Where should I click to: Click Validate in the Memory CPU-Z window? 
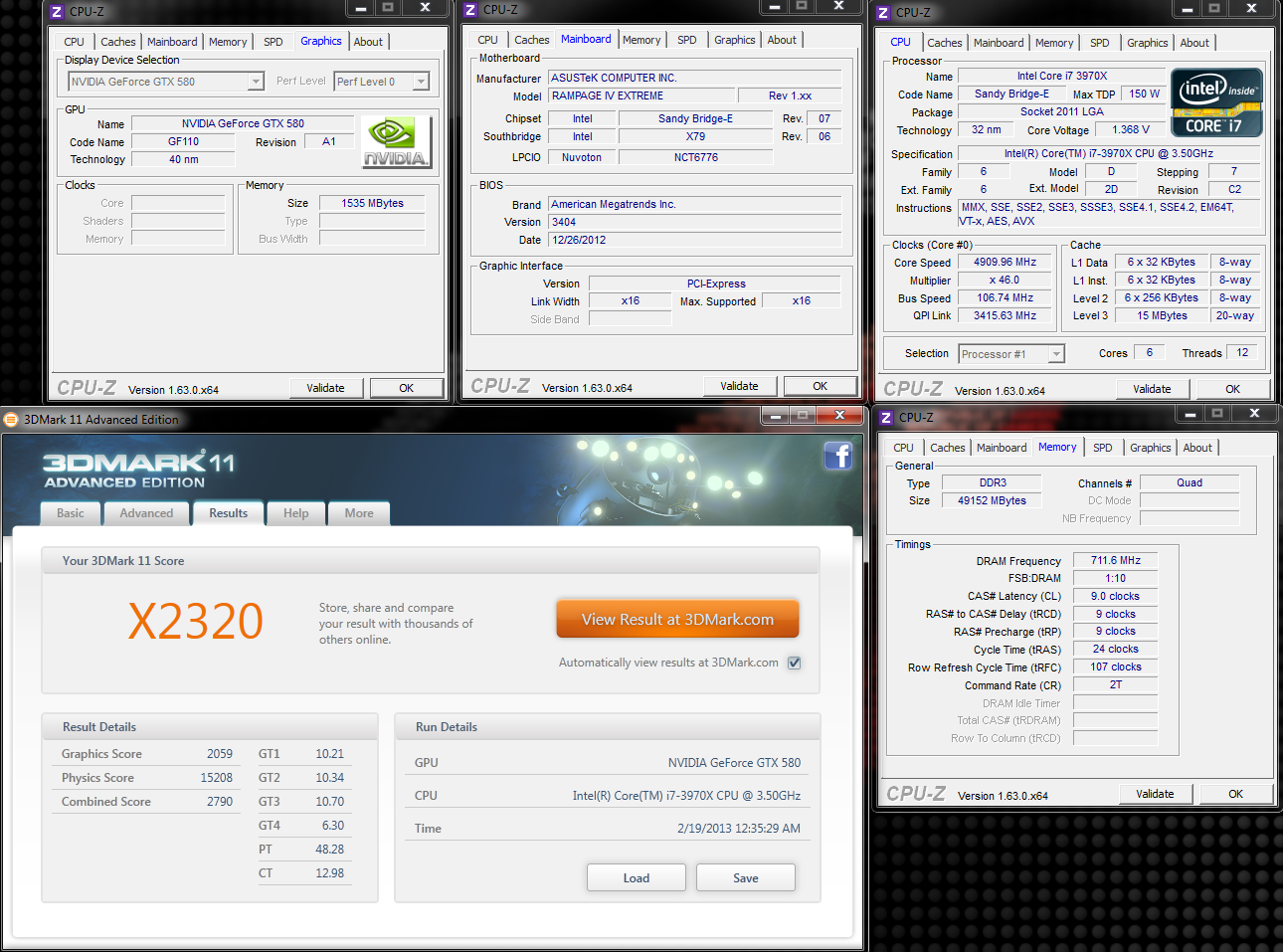(1155, 794)
